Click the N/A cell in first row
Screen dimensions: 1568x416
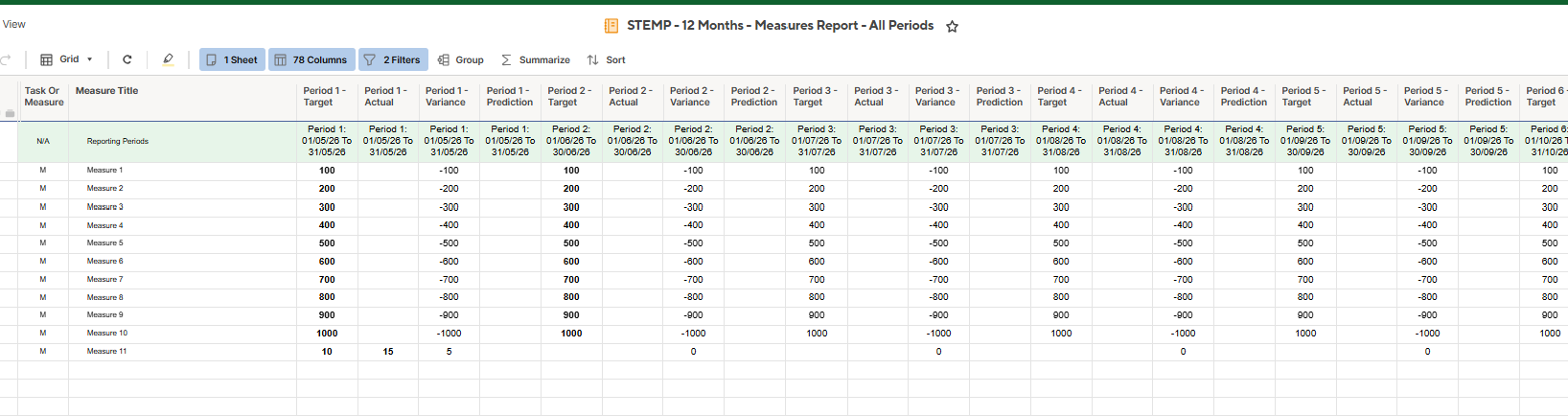[43, 141]
